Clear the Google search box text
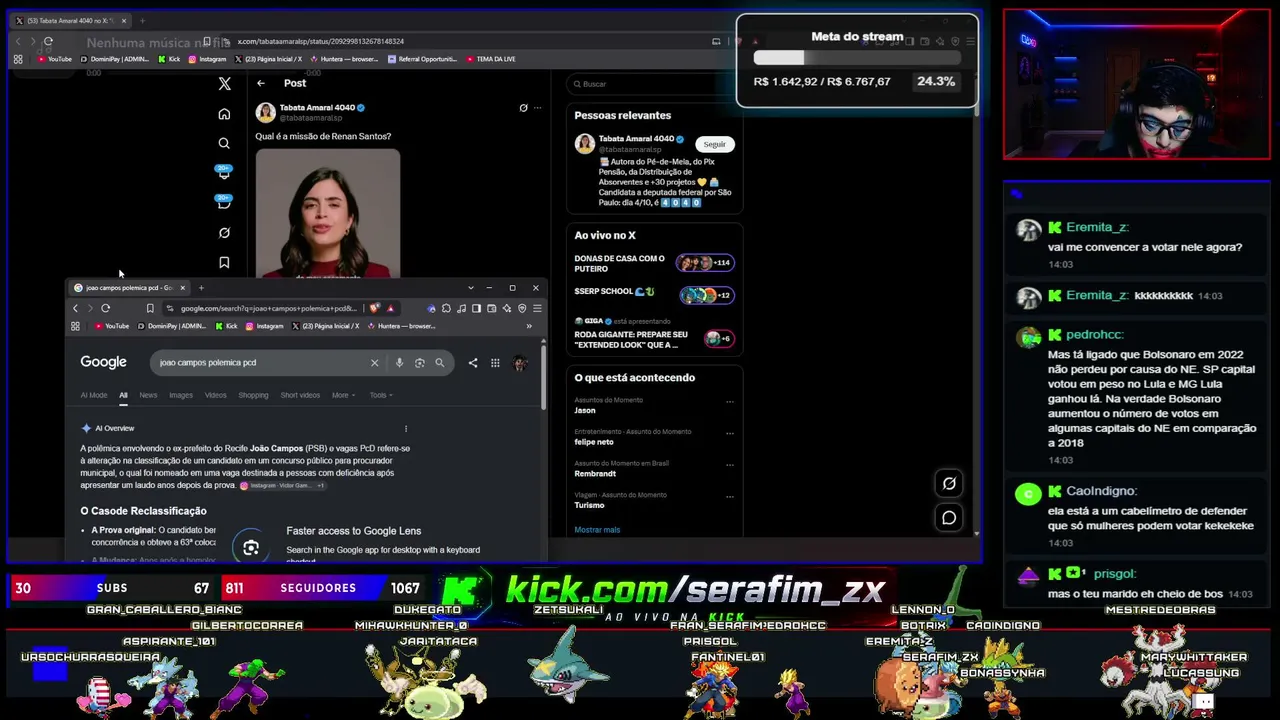The width and height of the screenshot is (1280, 720). (375, 363)
